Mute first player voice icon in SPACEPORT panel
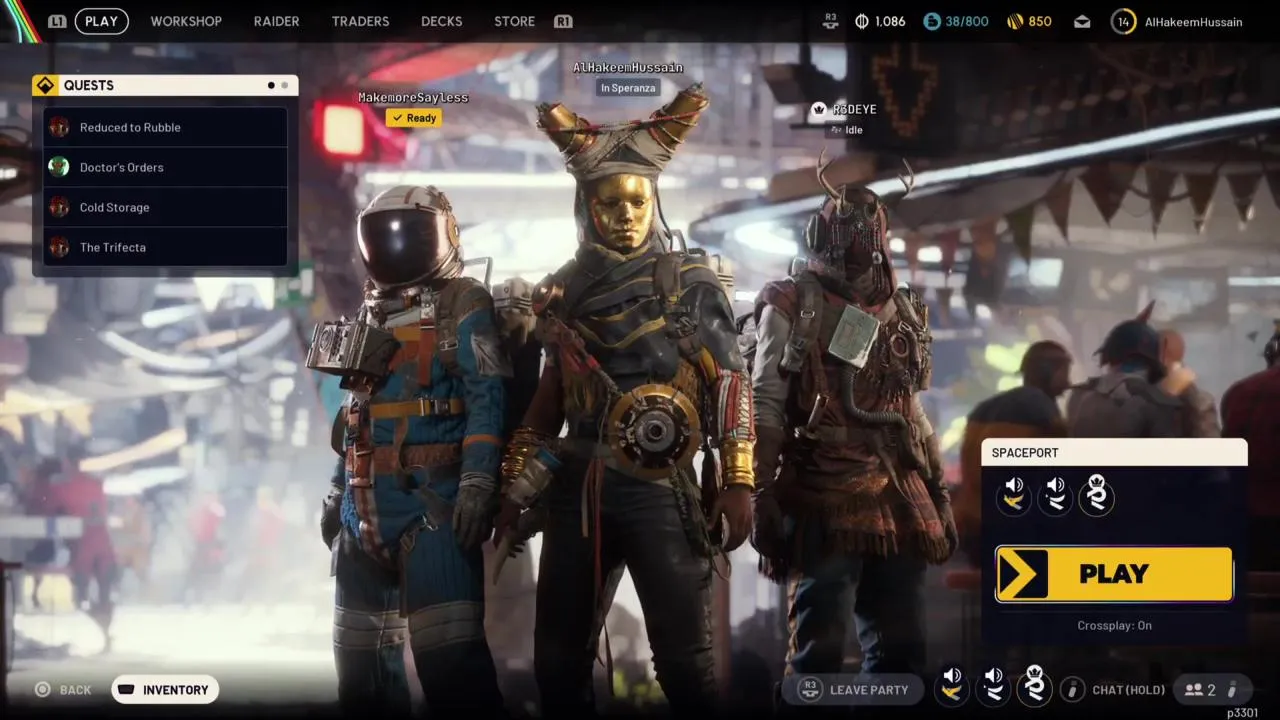The image size is (1280, 720). click(1014, 494)
